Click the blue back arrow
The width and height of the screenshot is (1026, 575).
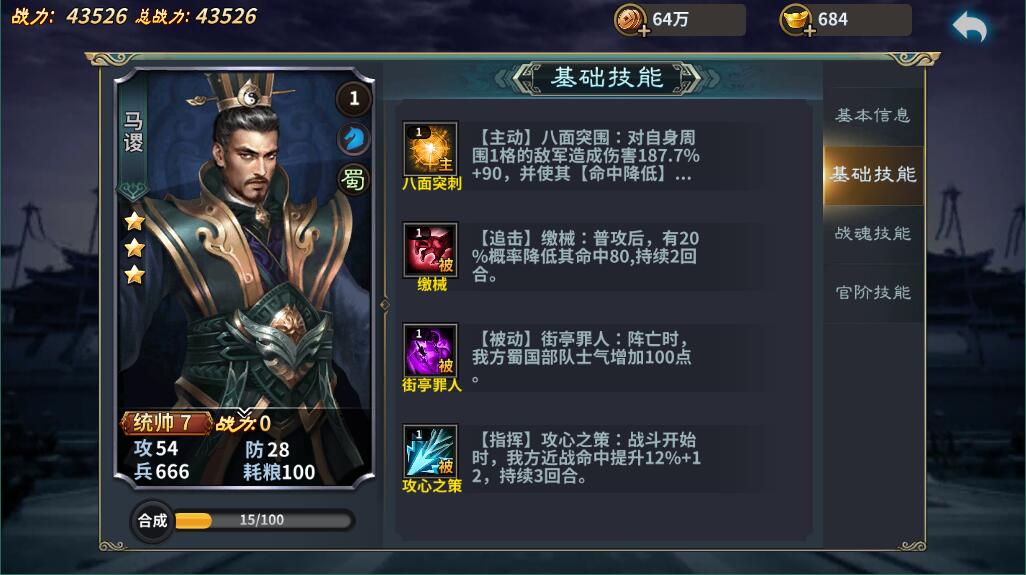[970, 27]
